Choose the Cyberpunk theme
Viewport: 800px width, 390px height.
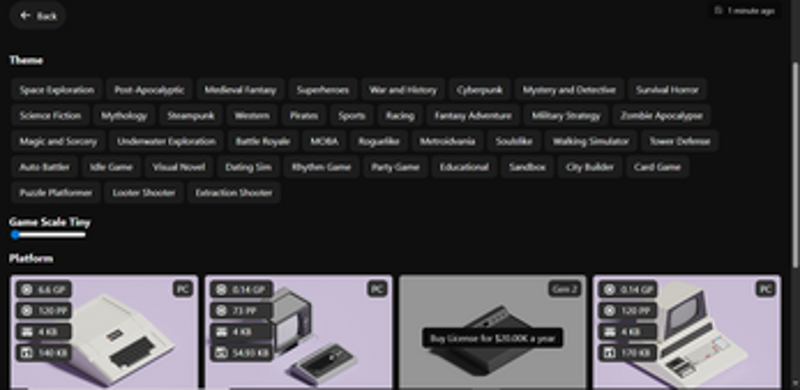pos(480,90)
